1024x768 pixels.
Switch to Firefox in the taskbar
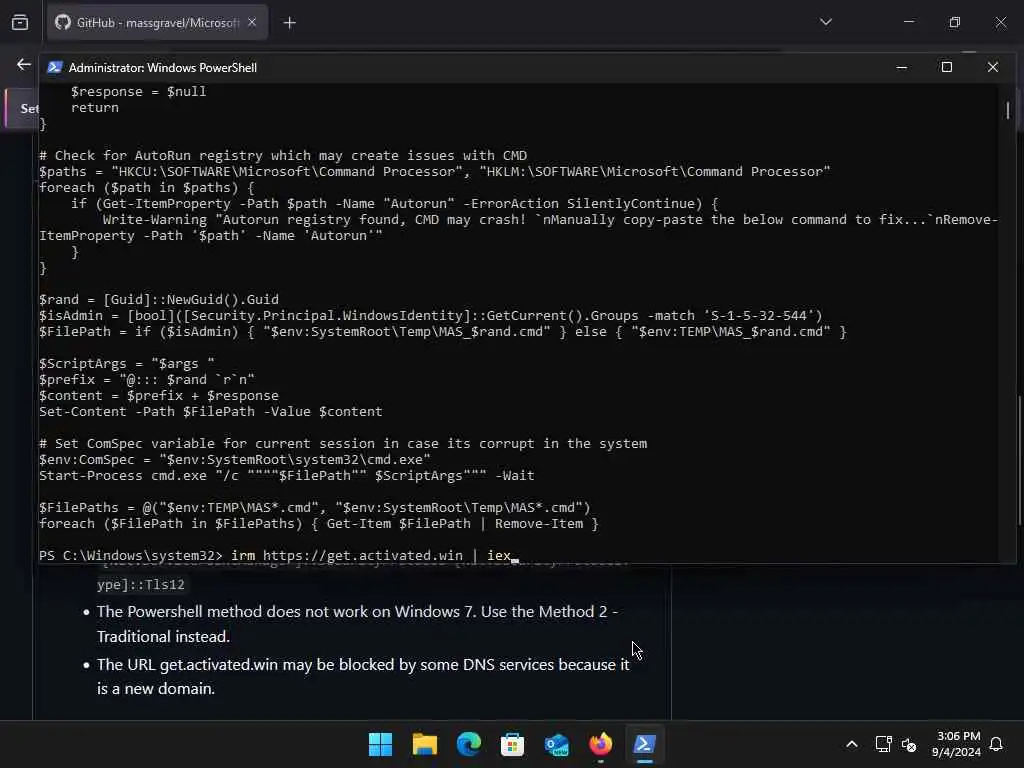(x=600, y=744)
